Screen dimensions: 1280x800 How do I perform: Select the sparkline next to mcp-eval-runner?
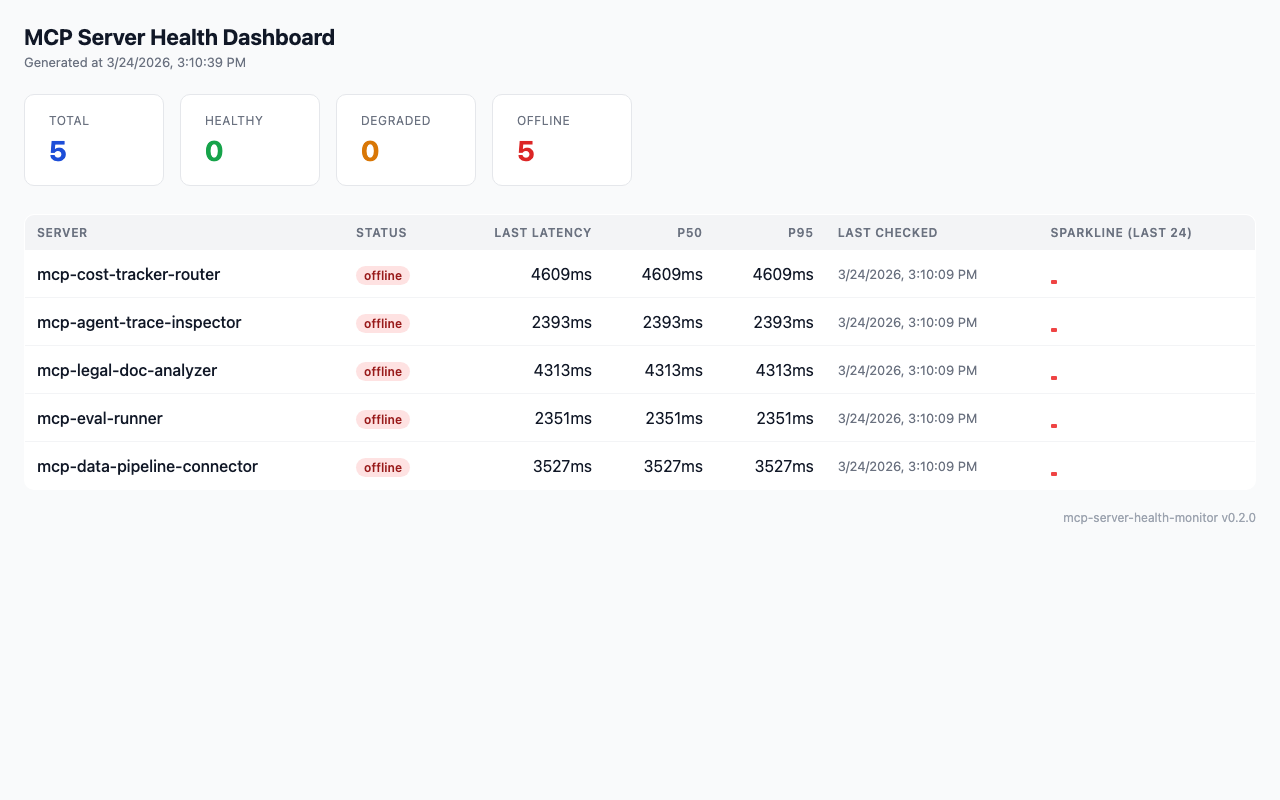click(x=1053, y=426)
